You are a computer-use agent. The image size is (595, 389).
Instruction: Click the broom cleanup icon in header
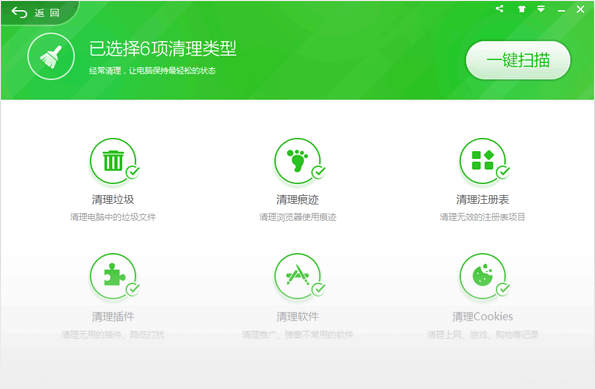click(51, 57)
